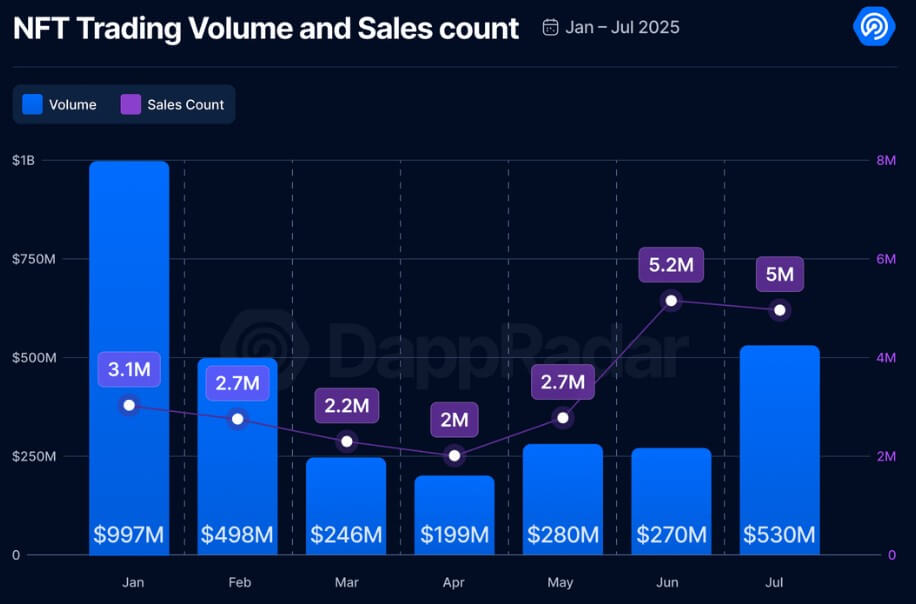
Task: Toggle the Volume legend series
Action: click(60, 104)
